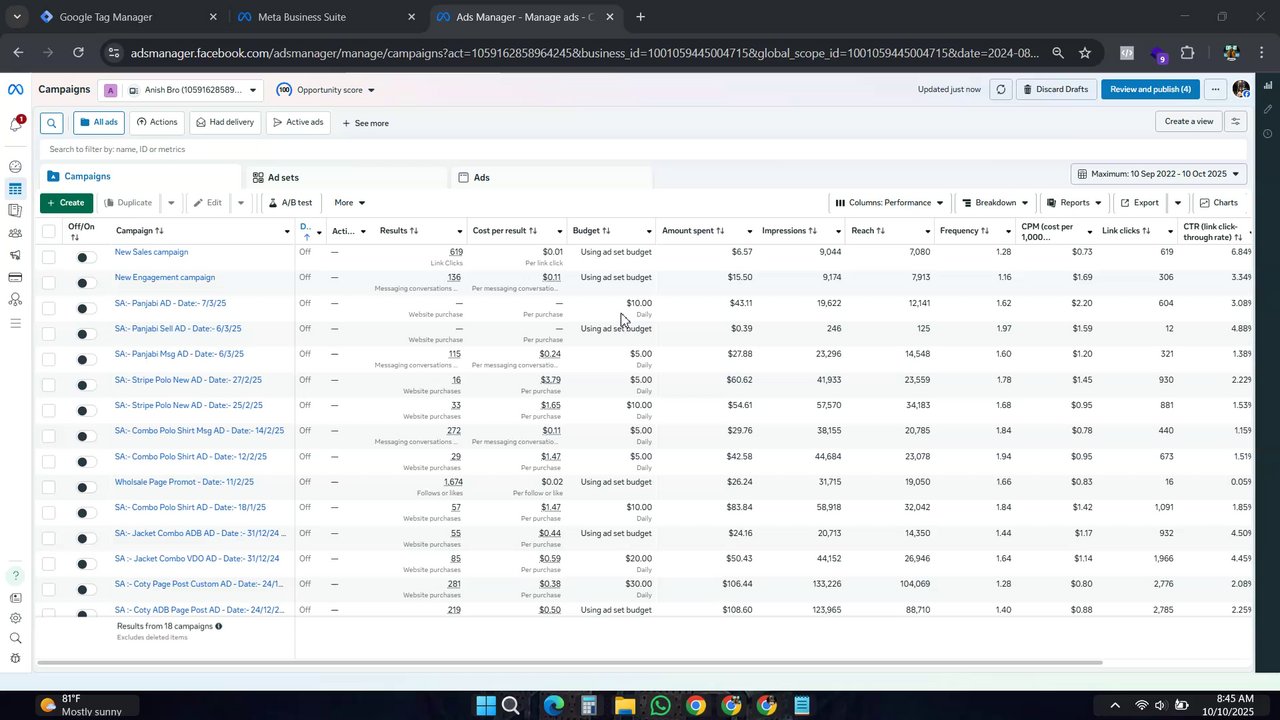Switch to the Meta Business Suite browser tab
The image size is (1280, 720).
327,17
